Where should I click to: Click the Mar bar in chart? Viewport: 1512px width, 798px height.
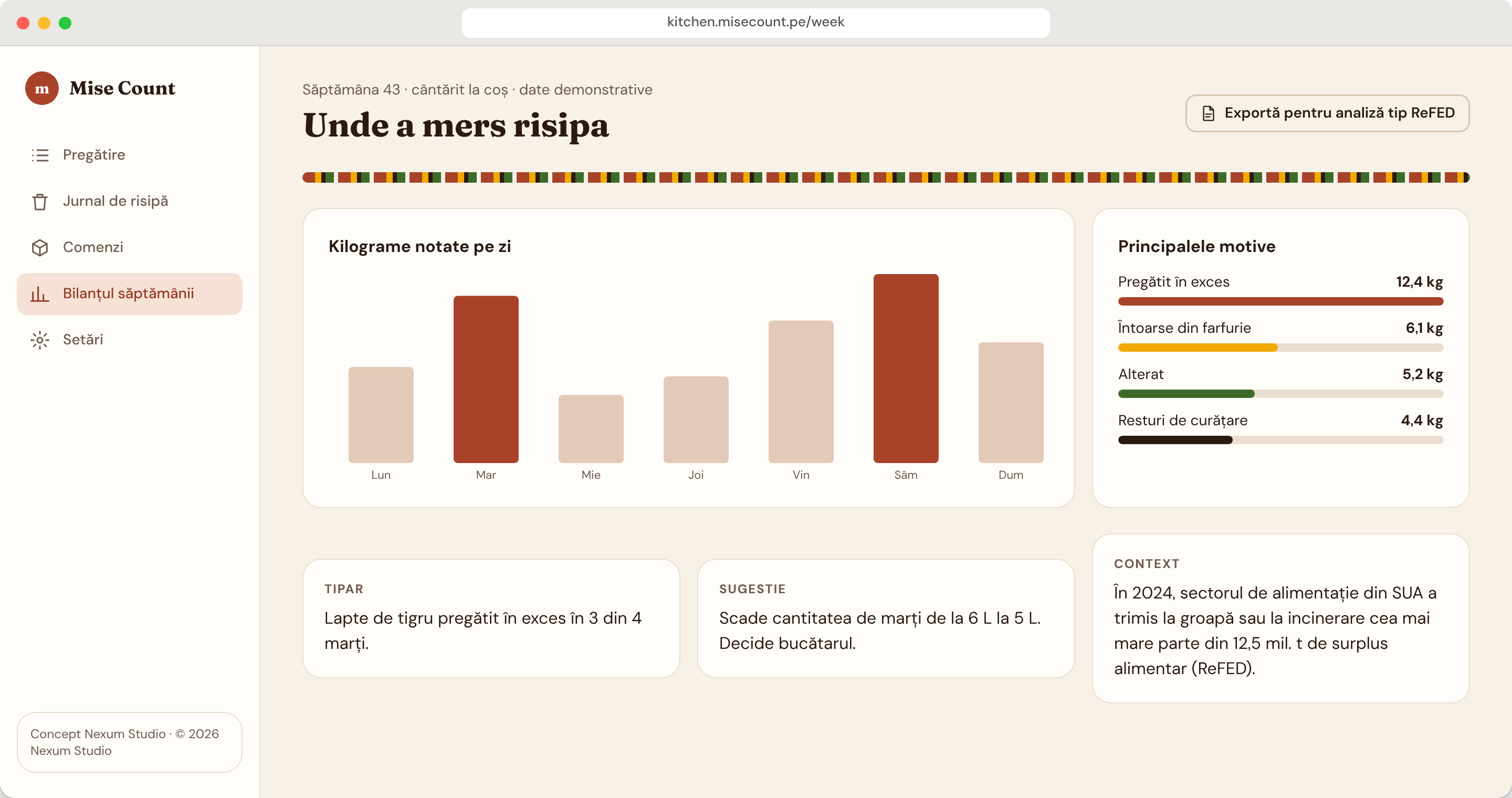click(x=486, y=379)
